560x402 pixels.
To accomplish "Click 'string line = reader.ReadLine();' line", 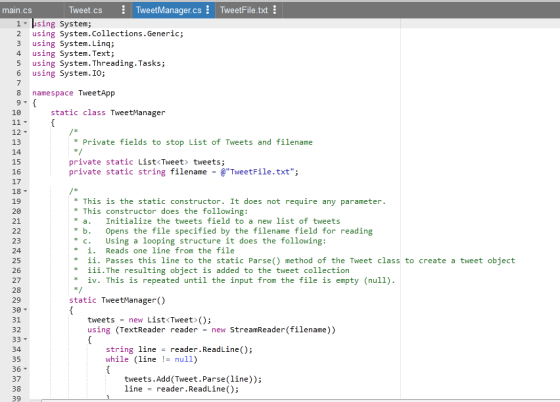I will click(179, 349).
